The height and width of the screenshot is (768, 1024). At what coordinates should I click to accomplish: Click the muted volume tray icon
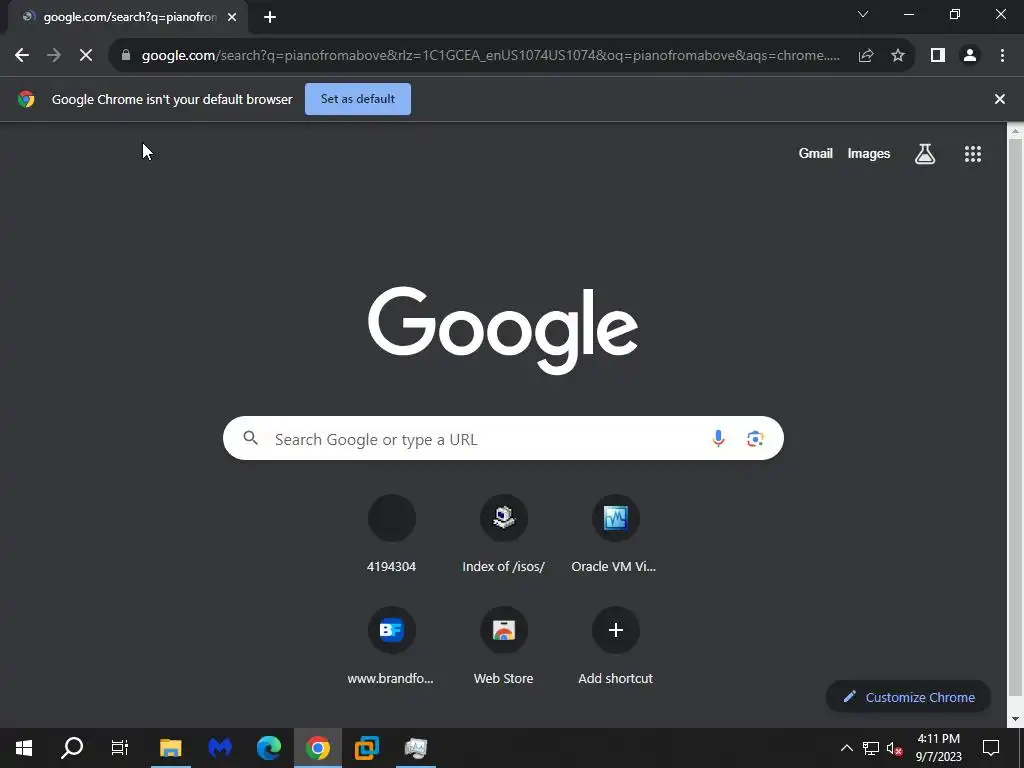pos(895,748)
